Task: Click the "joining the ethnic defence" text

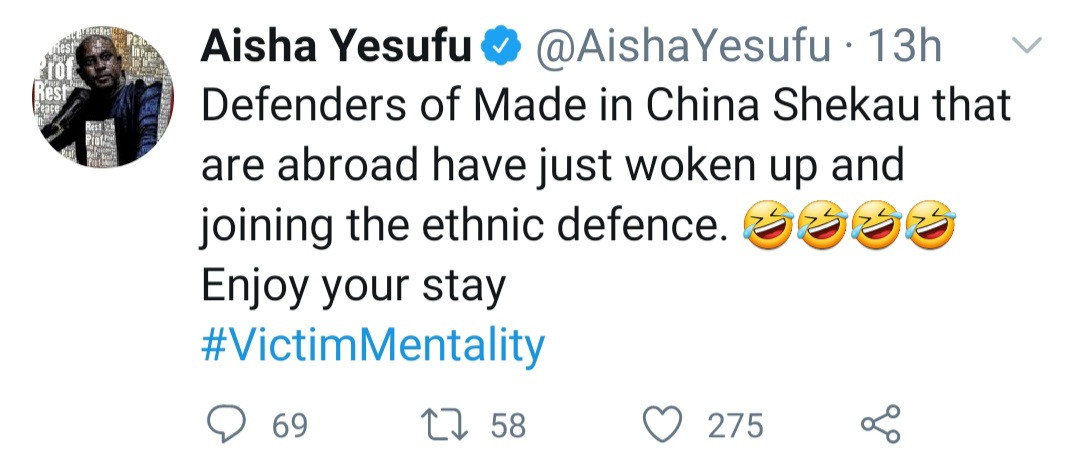Action: click(x=463, y=228)
